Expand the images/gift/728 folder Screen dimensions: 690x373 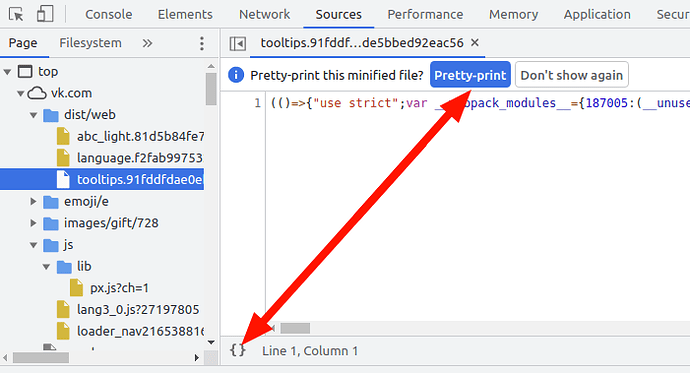33,223
